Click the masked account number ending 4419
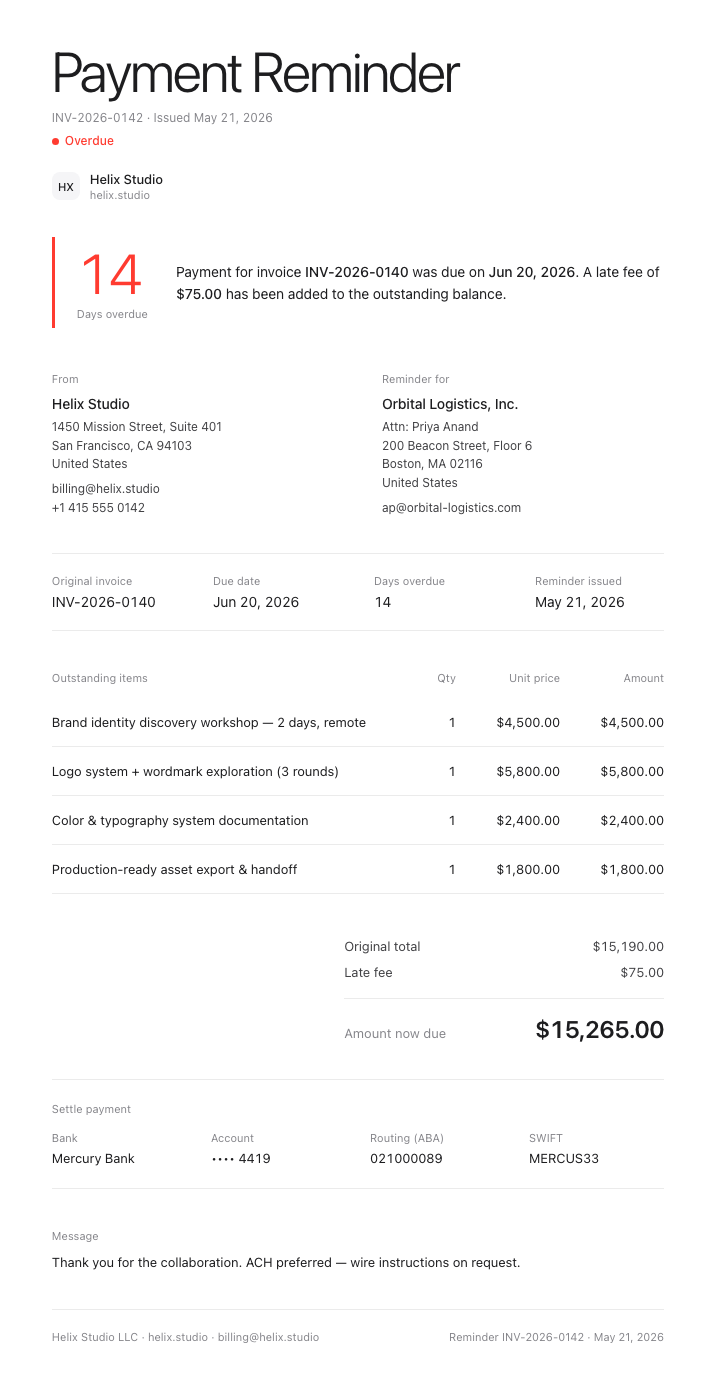716x1395 pixels. tap(241, 1159)
